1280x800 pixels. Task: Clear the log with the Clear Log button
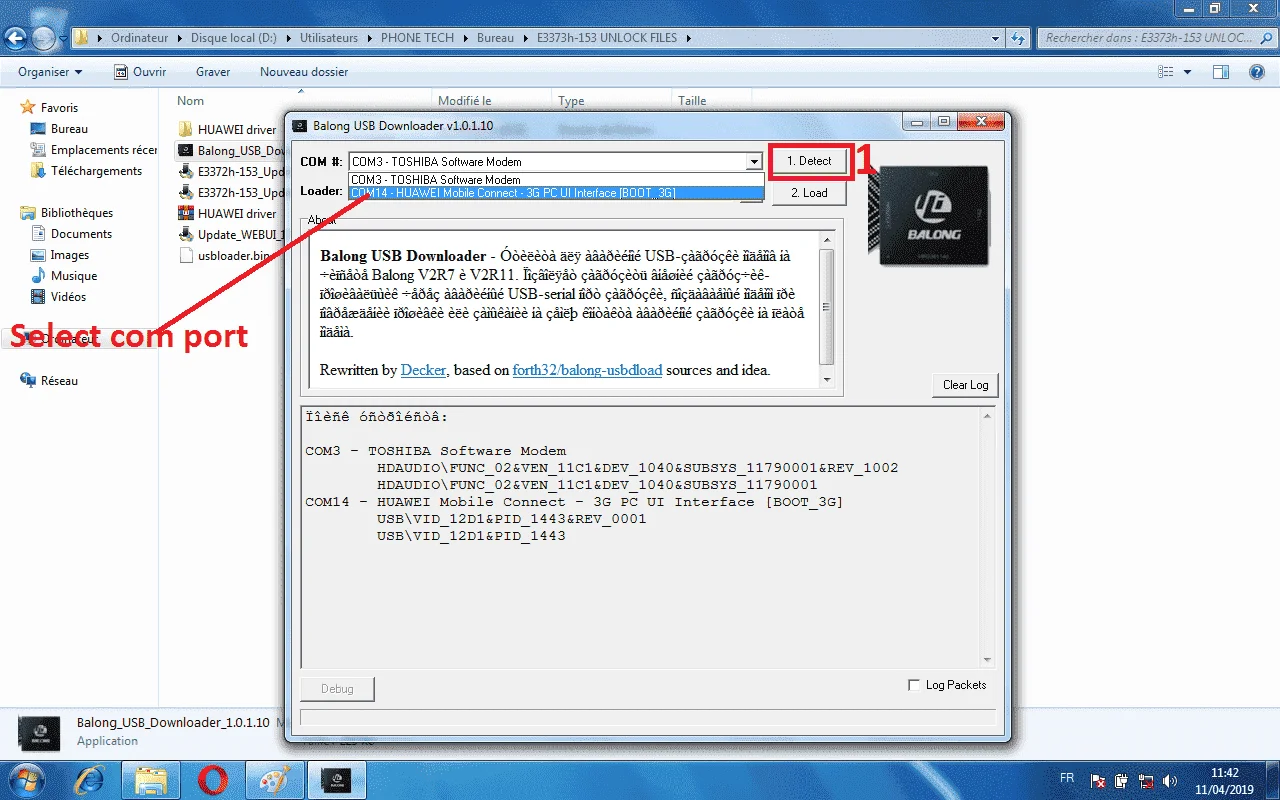[965, 385]
